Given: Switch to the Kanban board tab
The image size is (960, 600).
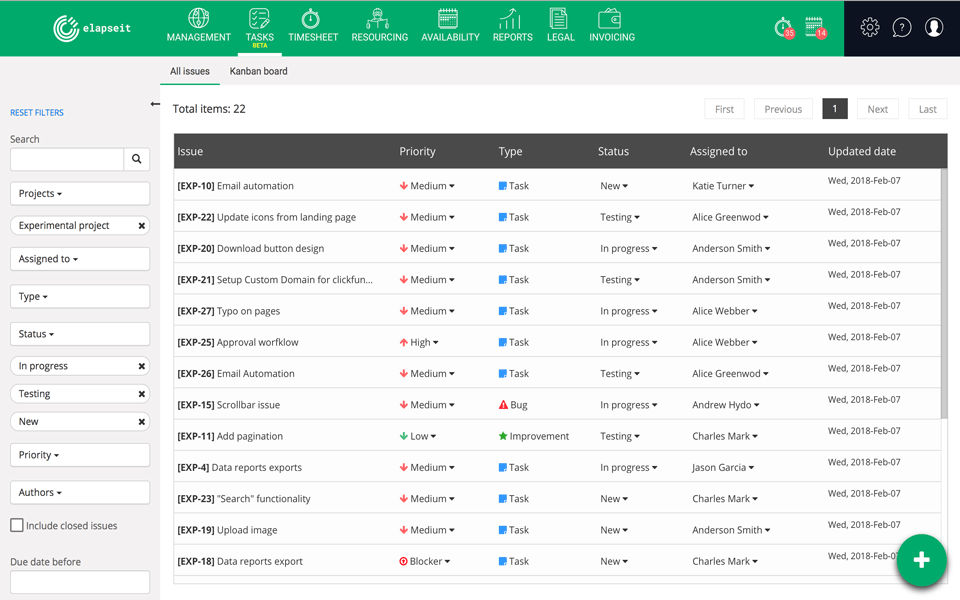Looking at the screenshot, I should tap(258, 71).
